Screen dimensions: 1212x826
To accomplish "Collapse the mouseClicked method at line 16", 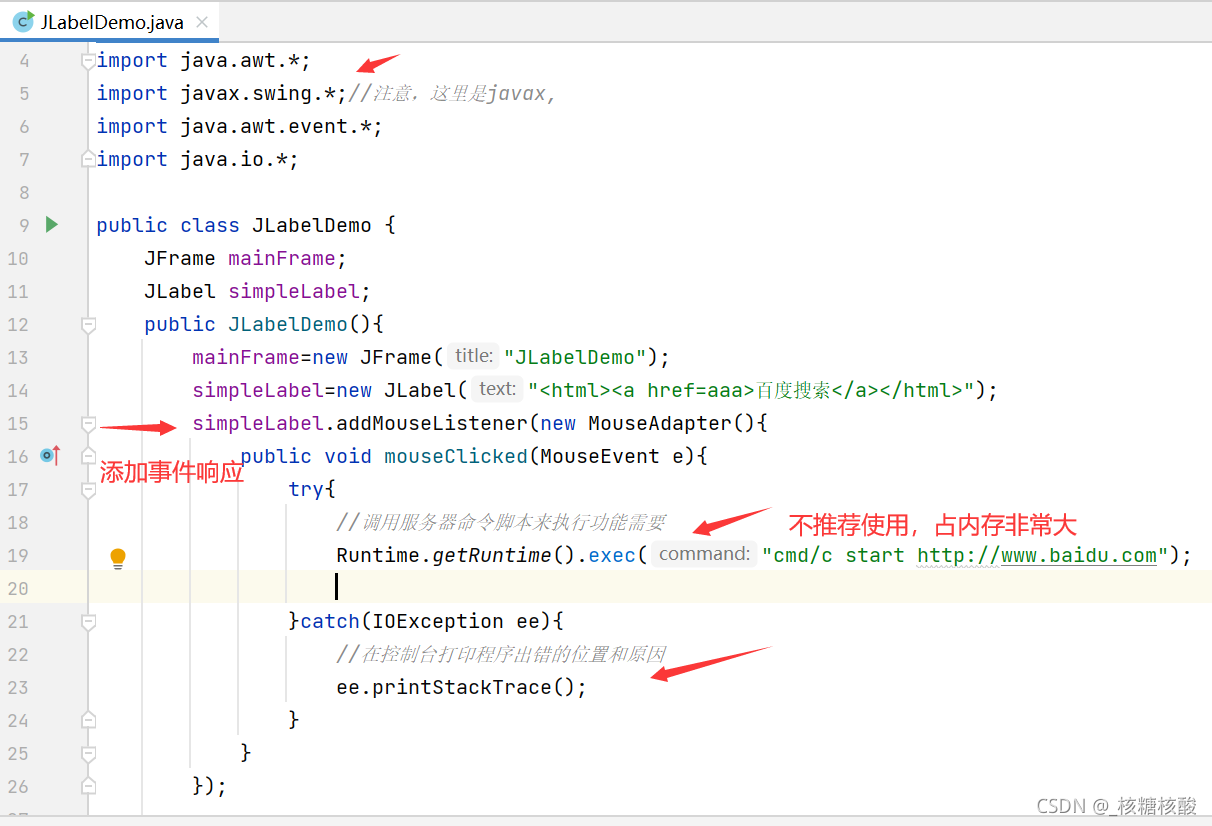I will coord(88,457).
